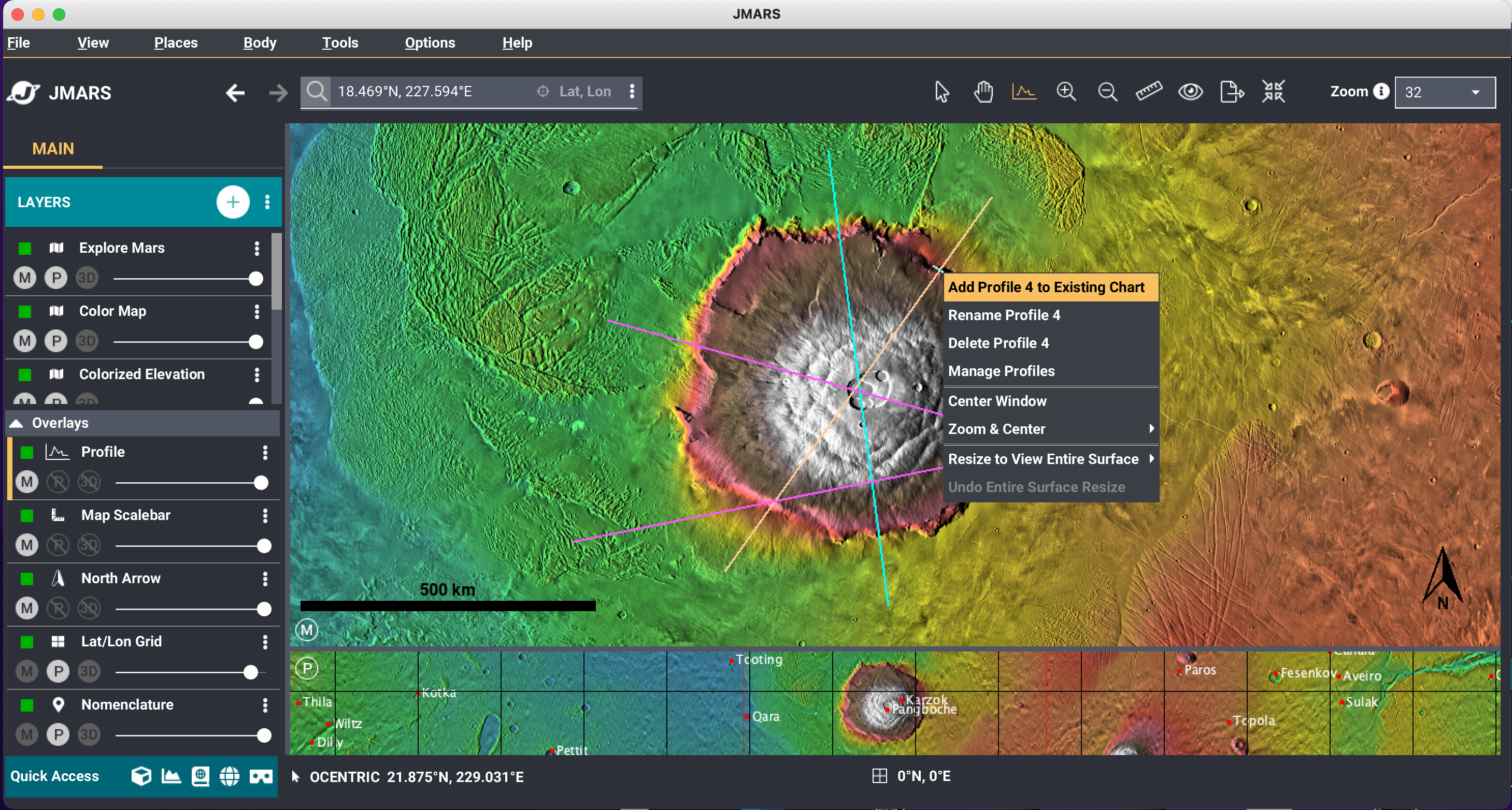Open the Help menu
This screenshot has width=1512, height=810.
(x=517, y=43)
